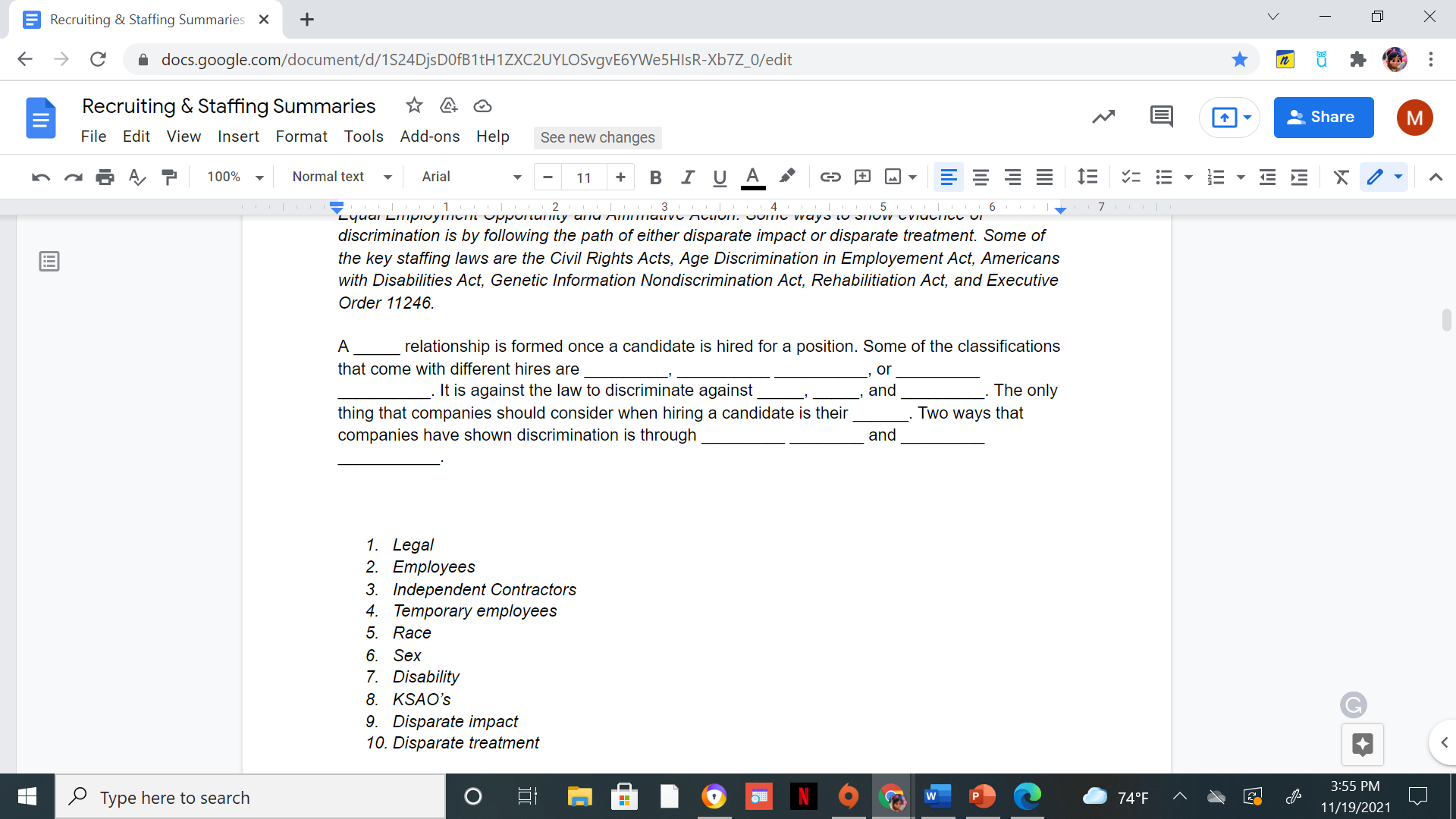Expand bulleted list style options
The height and width of the screenshot is (819, 1456).
tap(1188, 177)
